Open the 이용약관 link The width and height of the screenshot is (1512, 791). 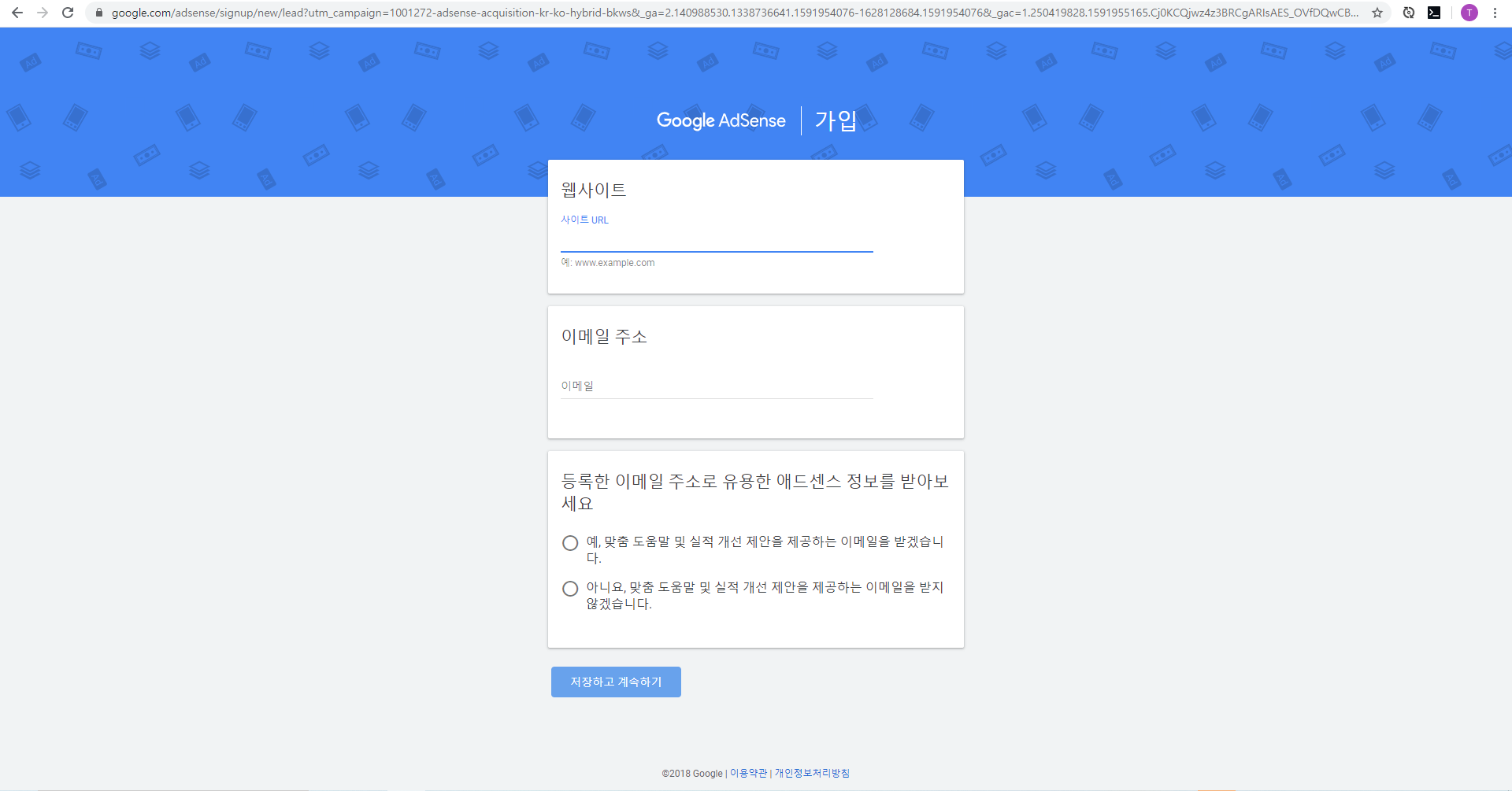[748, 774]
